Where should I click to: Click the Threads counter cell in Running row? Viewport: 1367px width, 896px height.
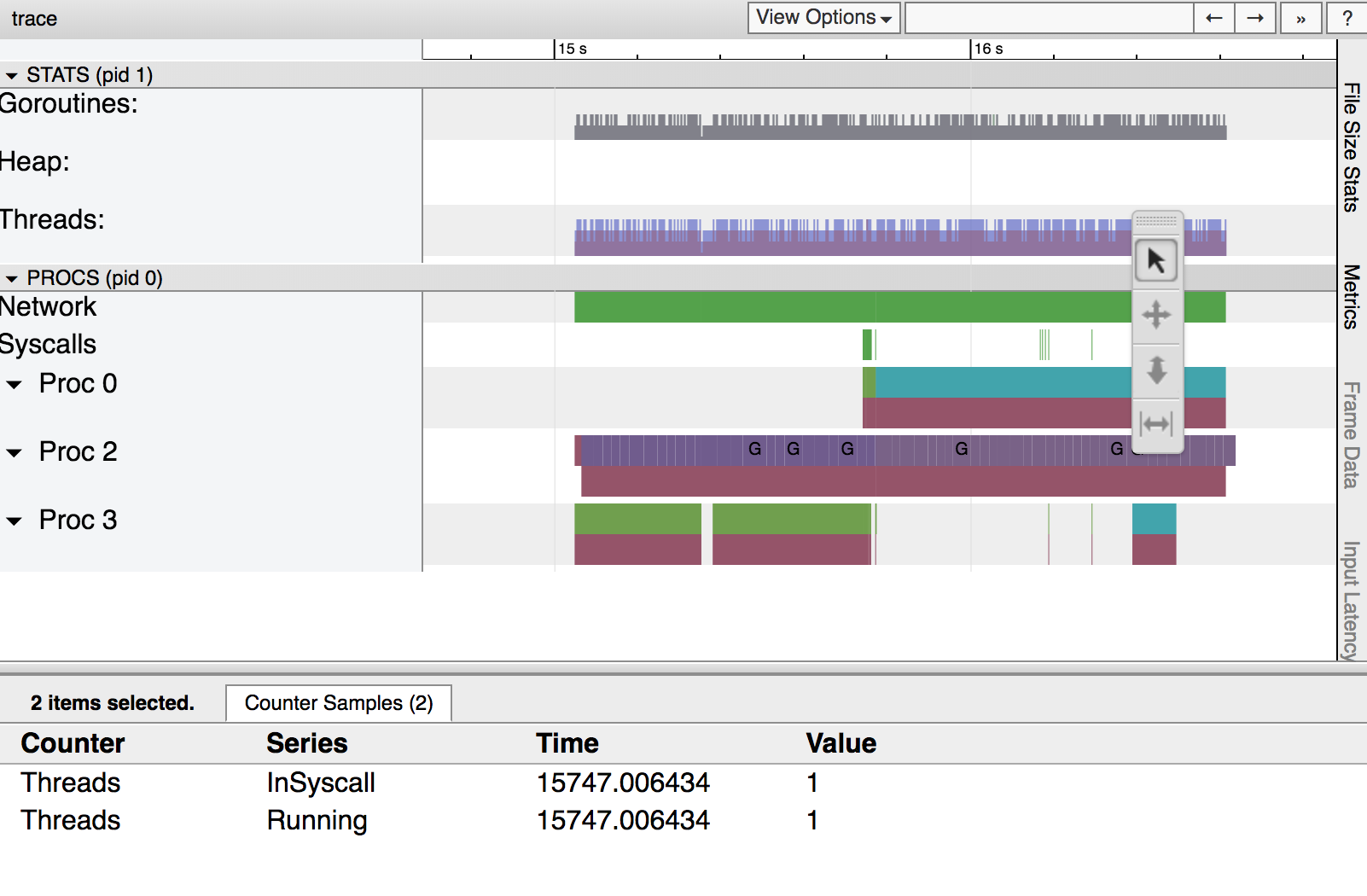pyautogui.click(x=71, y=820)
